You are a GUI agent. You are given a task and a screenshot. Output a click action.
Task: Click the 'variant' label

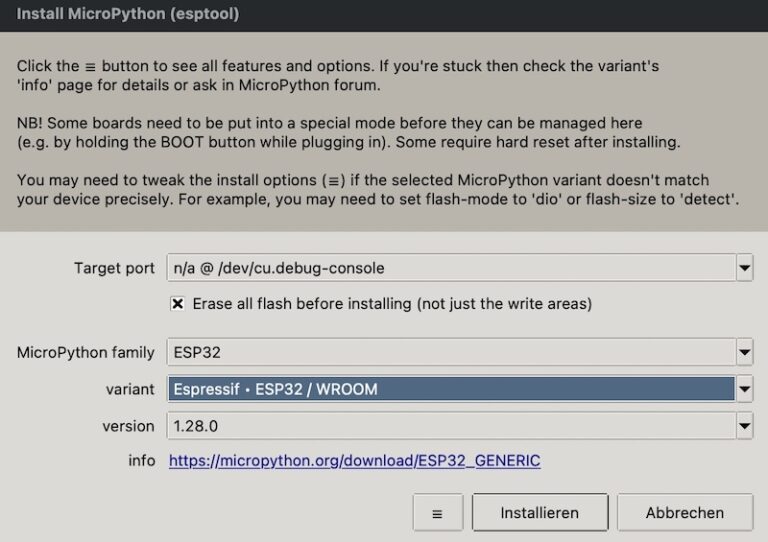coord(130,390)
